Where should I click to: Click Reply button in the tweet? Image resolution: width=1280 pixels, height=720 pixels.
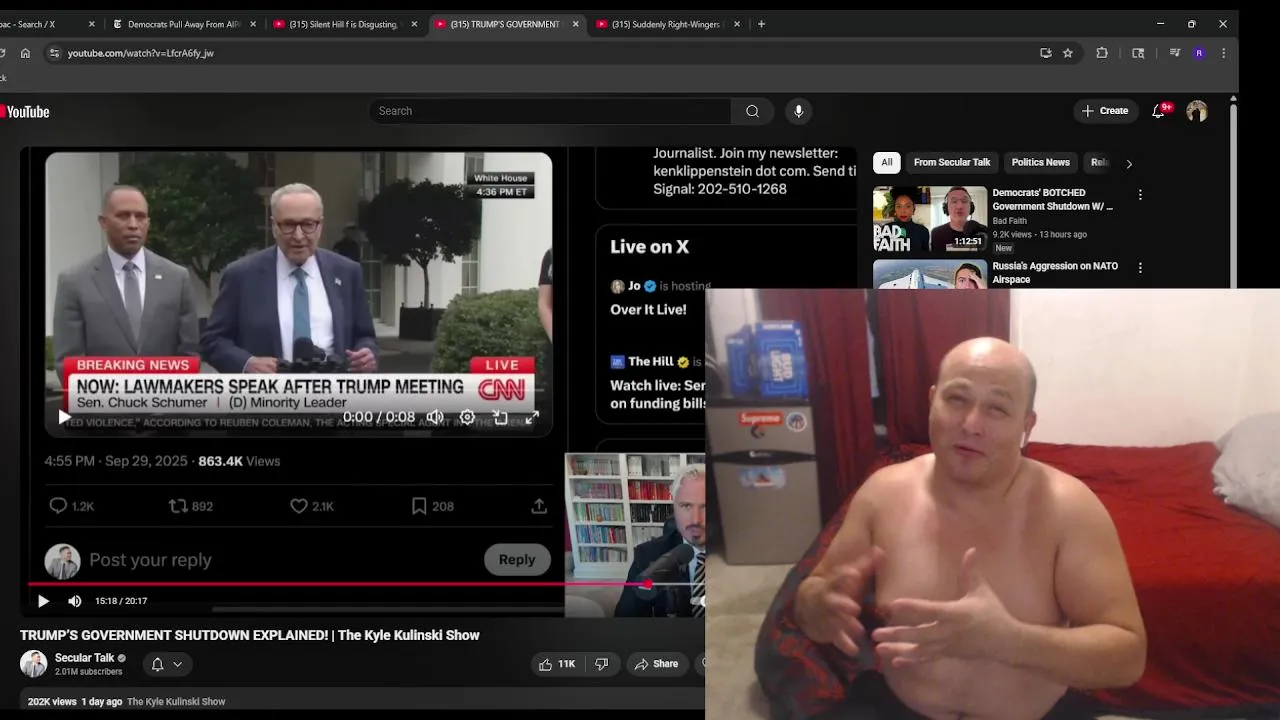tap(517, 560)
